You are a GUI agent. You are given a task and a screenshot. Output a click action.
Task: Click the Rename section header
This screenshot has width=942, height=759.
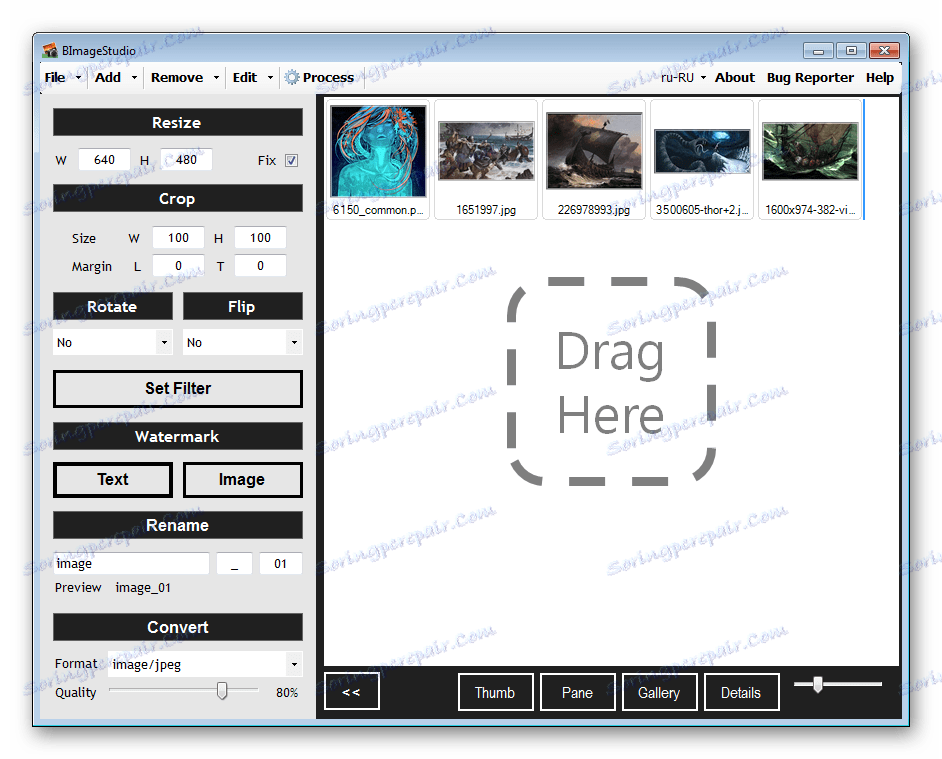coord(178,525)
